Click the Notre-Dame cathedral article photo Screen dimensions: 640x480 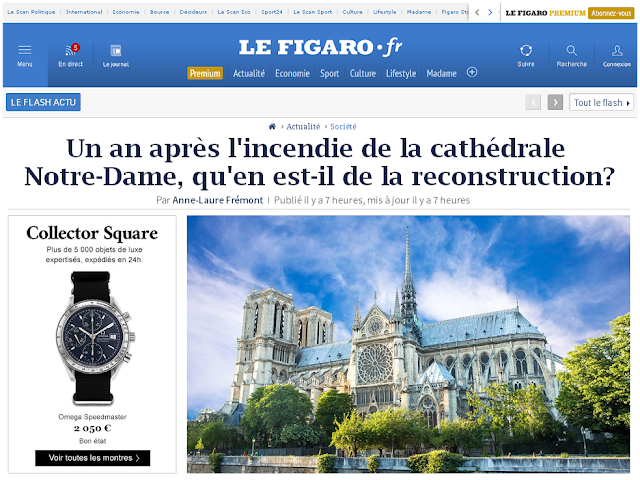[408, 344]
